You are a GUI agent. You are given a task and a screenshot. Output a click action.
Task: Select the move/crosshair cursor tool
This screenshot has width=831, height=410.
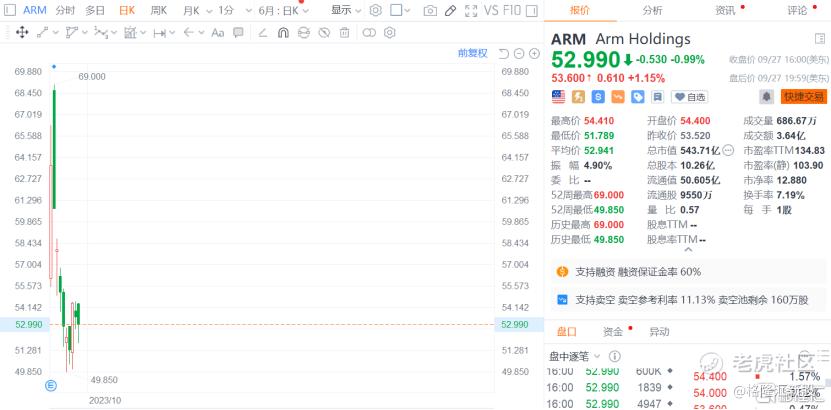tap(22, 33)
